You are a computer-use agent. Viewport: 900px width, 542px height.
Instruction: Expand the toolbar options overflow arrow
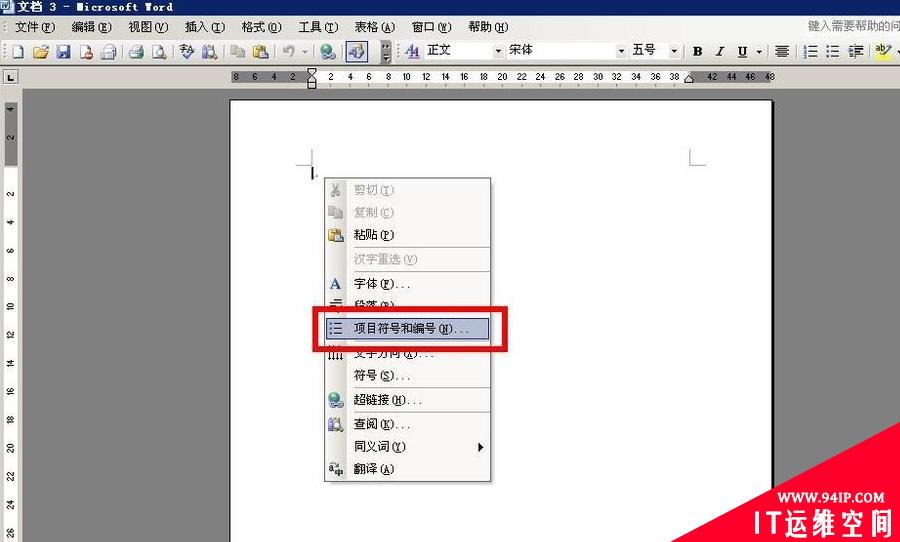386,52
